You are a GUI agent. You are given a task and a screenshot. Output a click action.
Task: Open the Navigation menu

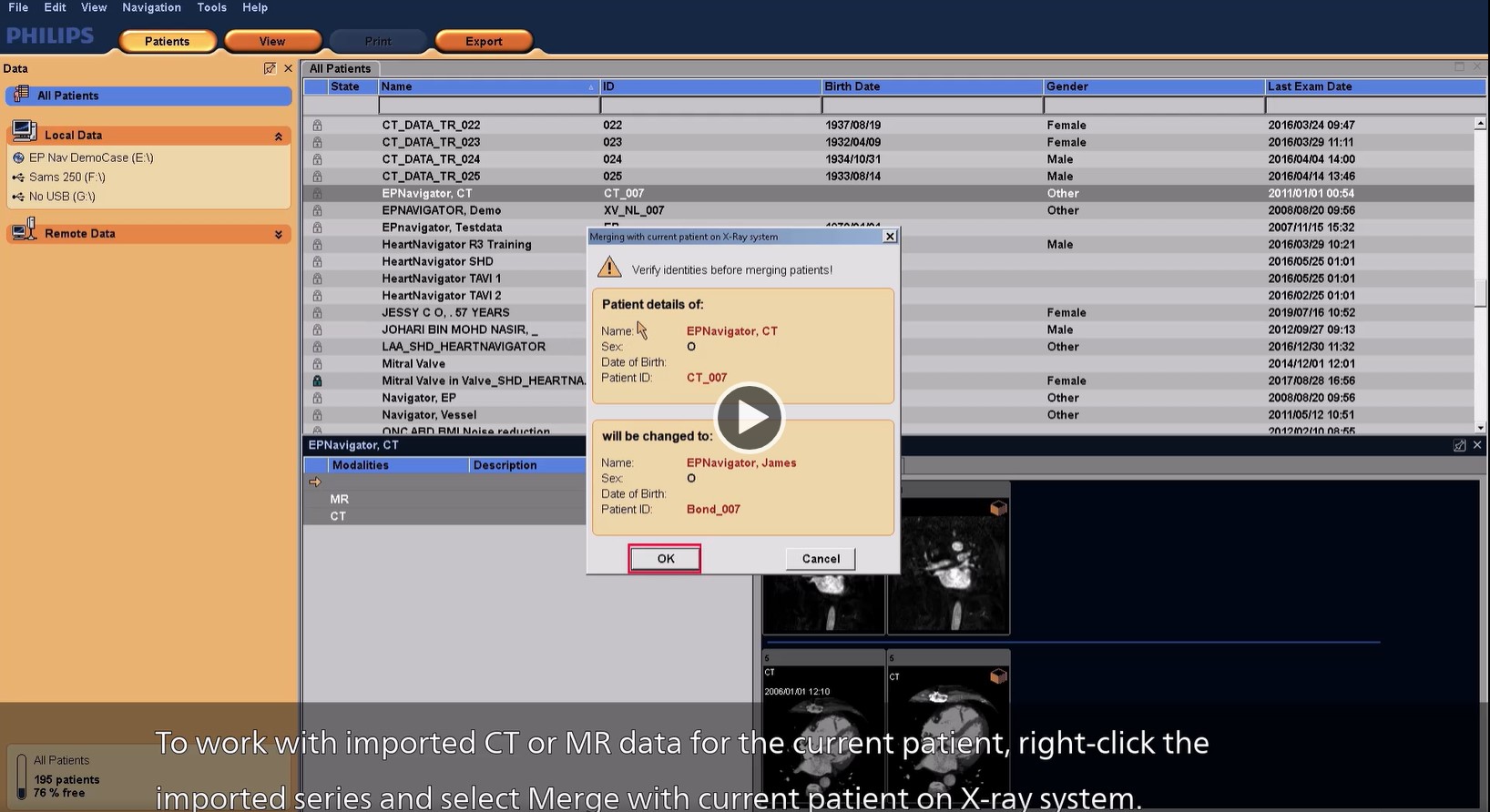pyautogui.click(x=151, y=7)
